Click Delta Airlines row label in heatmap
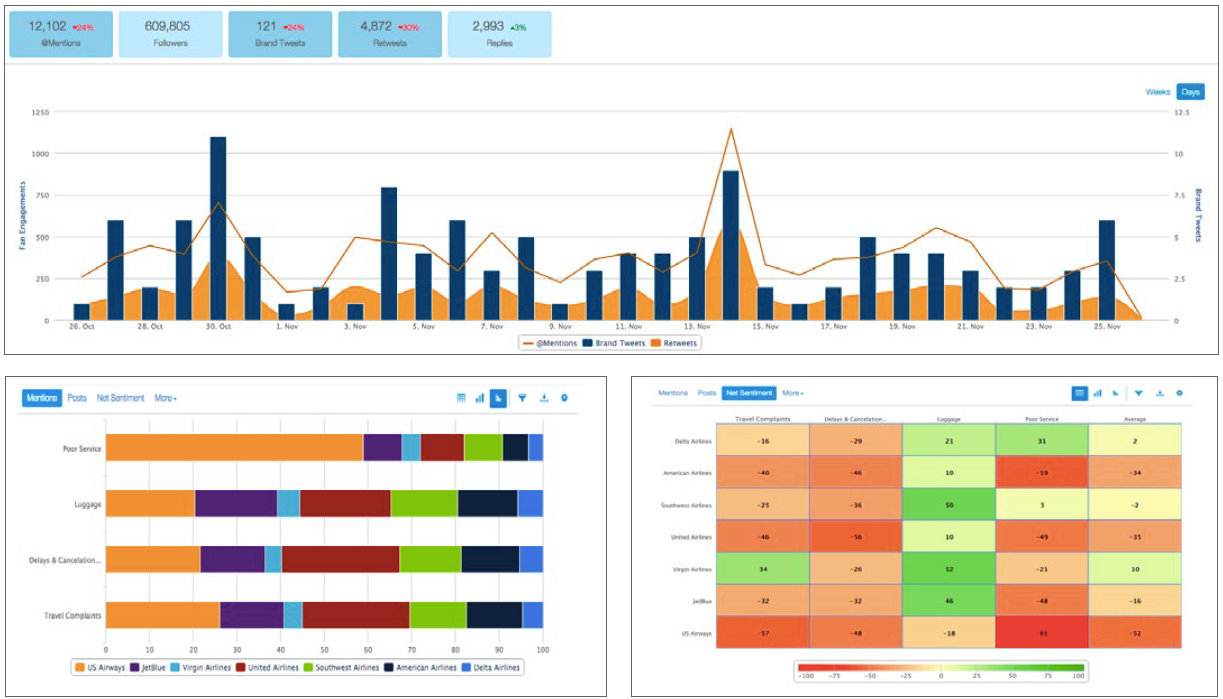Image resolution: width=1223 pixels, height=699 pixels. click(693, 440)
